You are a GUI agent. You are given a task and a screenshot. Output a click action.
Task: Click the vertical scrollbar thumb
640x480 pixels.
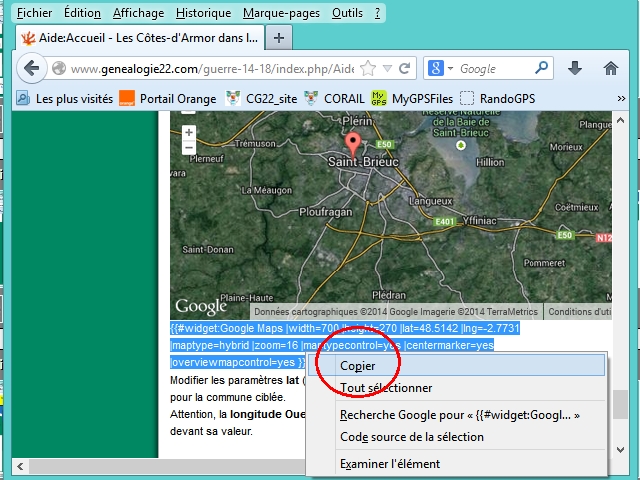coord(620,404)
